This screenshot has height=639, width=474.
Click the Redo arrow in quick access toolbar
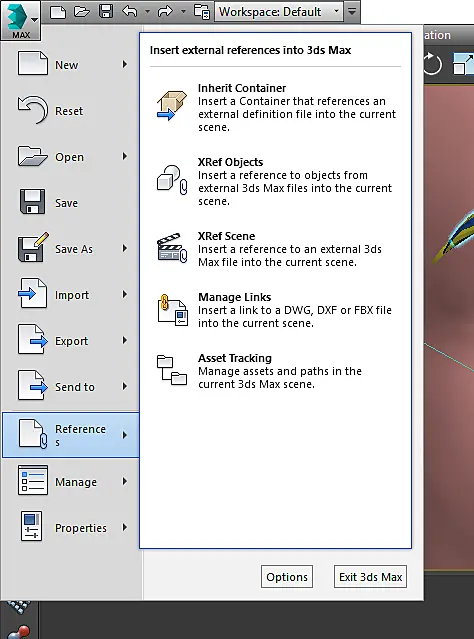pyautogui.click(x=165, y=11)
